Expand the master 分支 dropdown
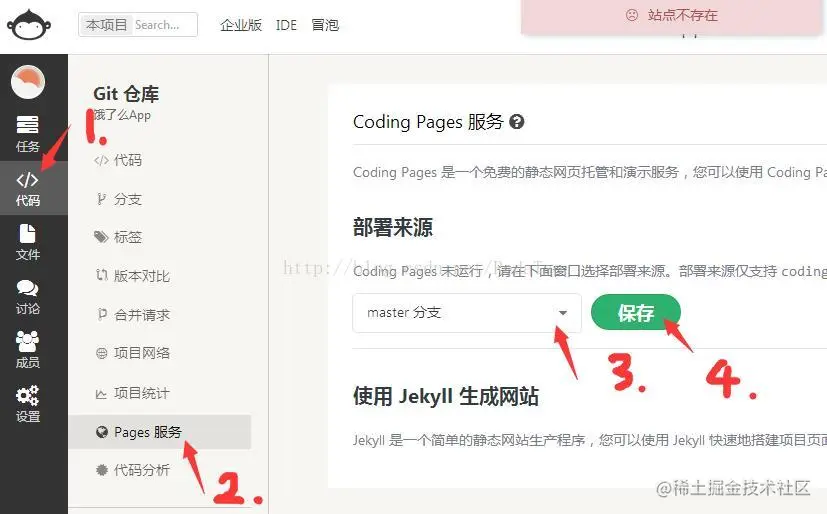Viewport: 827px width, 514px height. pyautogui.click(x=467, y=313)
